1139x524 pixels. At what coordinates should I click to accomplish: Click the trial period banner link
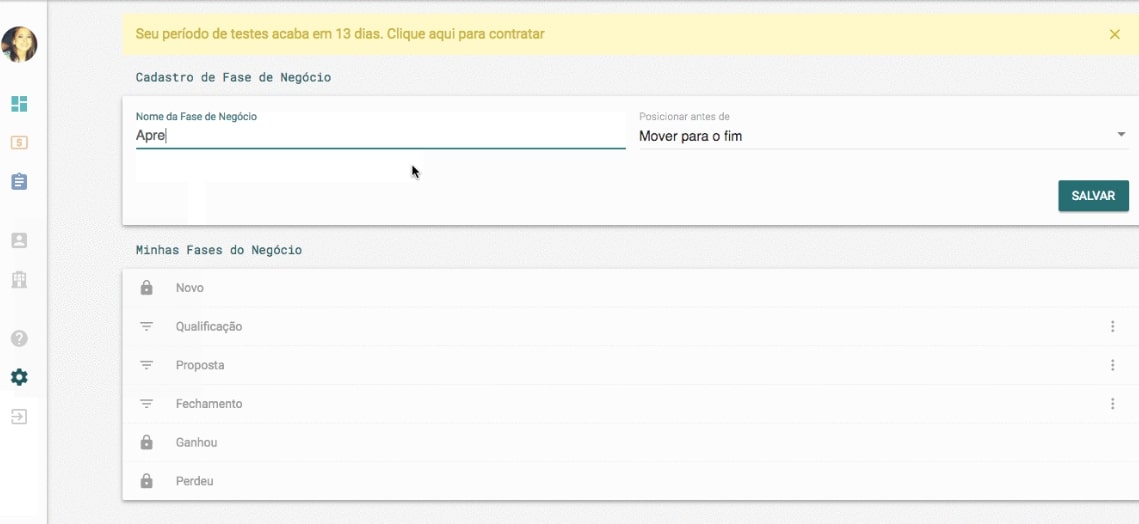click(x=340, y=34)
